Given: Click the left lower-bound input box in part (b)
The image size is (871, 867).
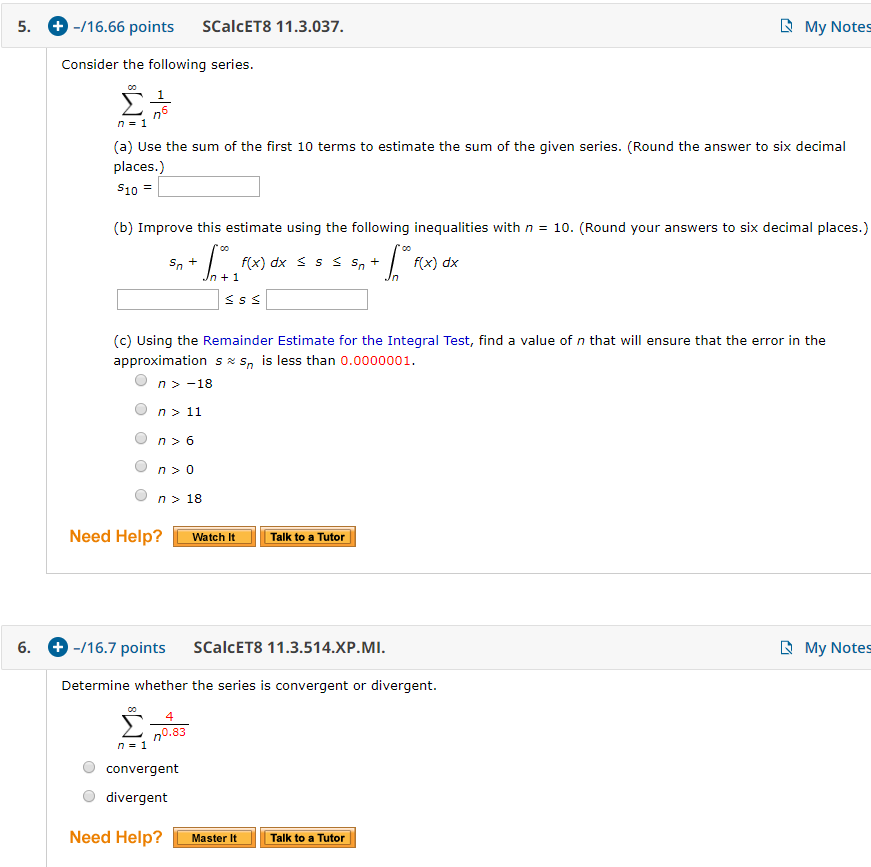Looking at the screenshot, I should 167,299.
